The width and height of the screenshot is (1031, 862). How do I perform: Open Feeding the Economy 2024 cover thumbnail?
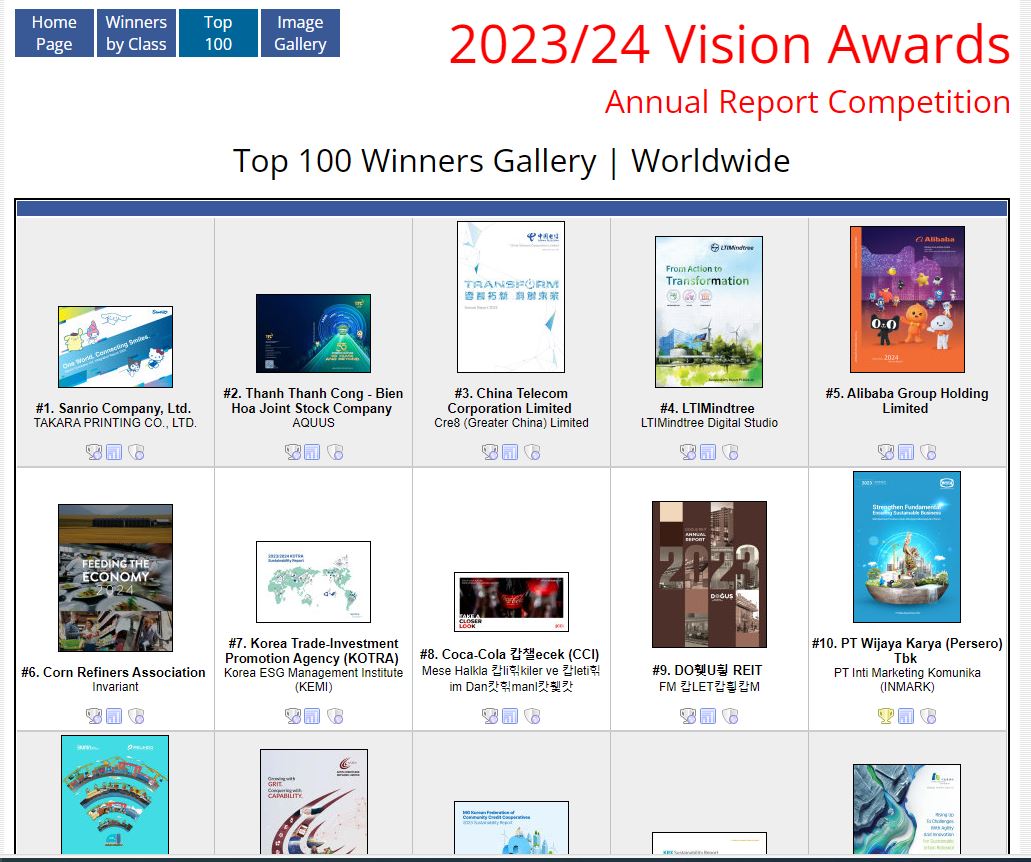(x=115, y=578)
